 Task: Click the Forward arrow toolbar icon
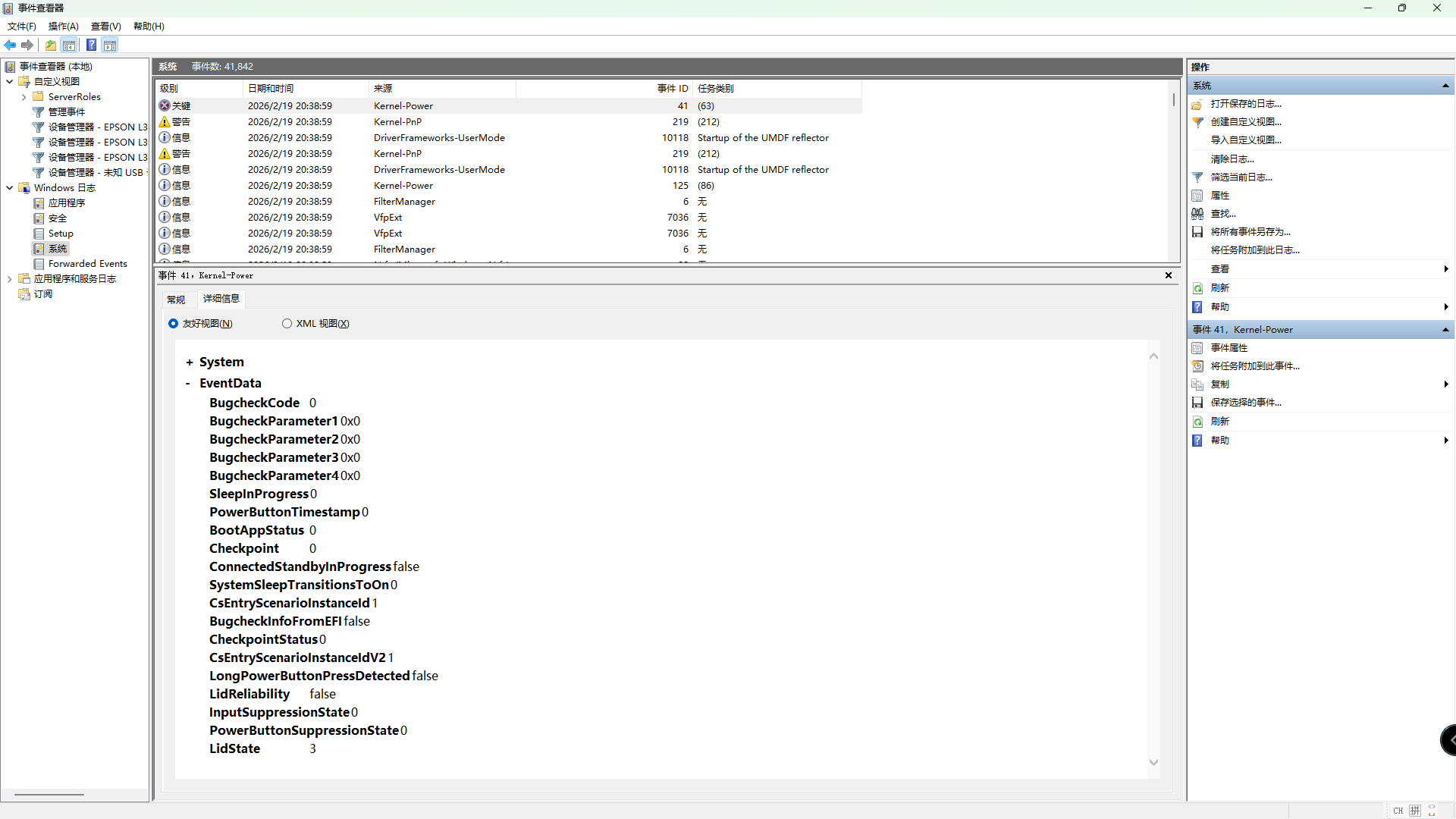27,45
